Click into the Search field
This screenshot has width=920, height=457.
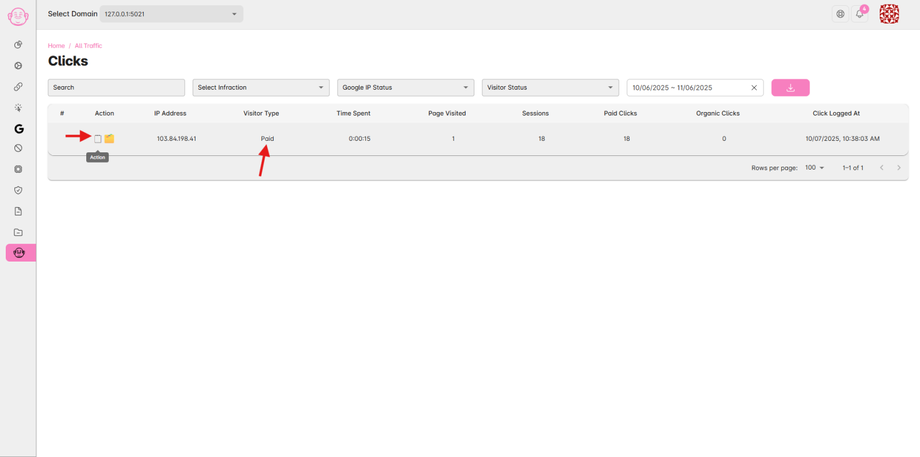116,87
